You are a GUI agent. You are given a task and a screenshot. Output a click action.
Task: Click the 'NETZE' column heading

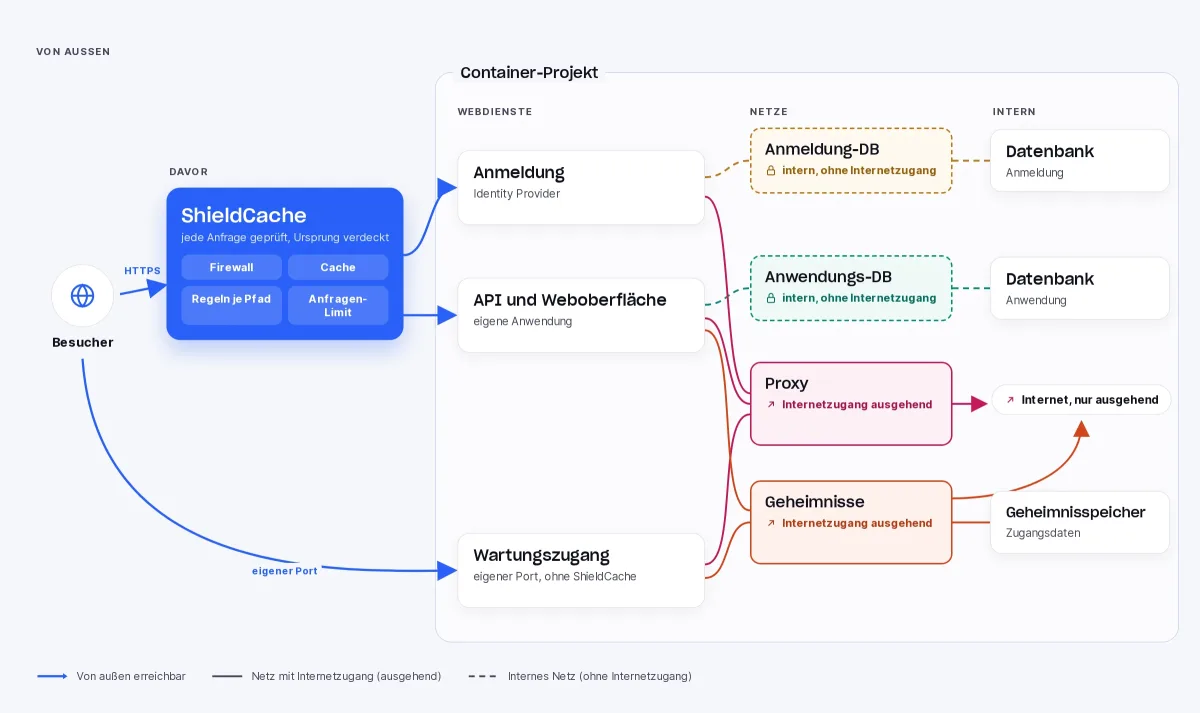pos(769,112)
